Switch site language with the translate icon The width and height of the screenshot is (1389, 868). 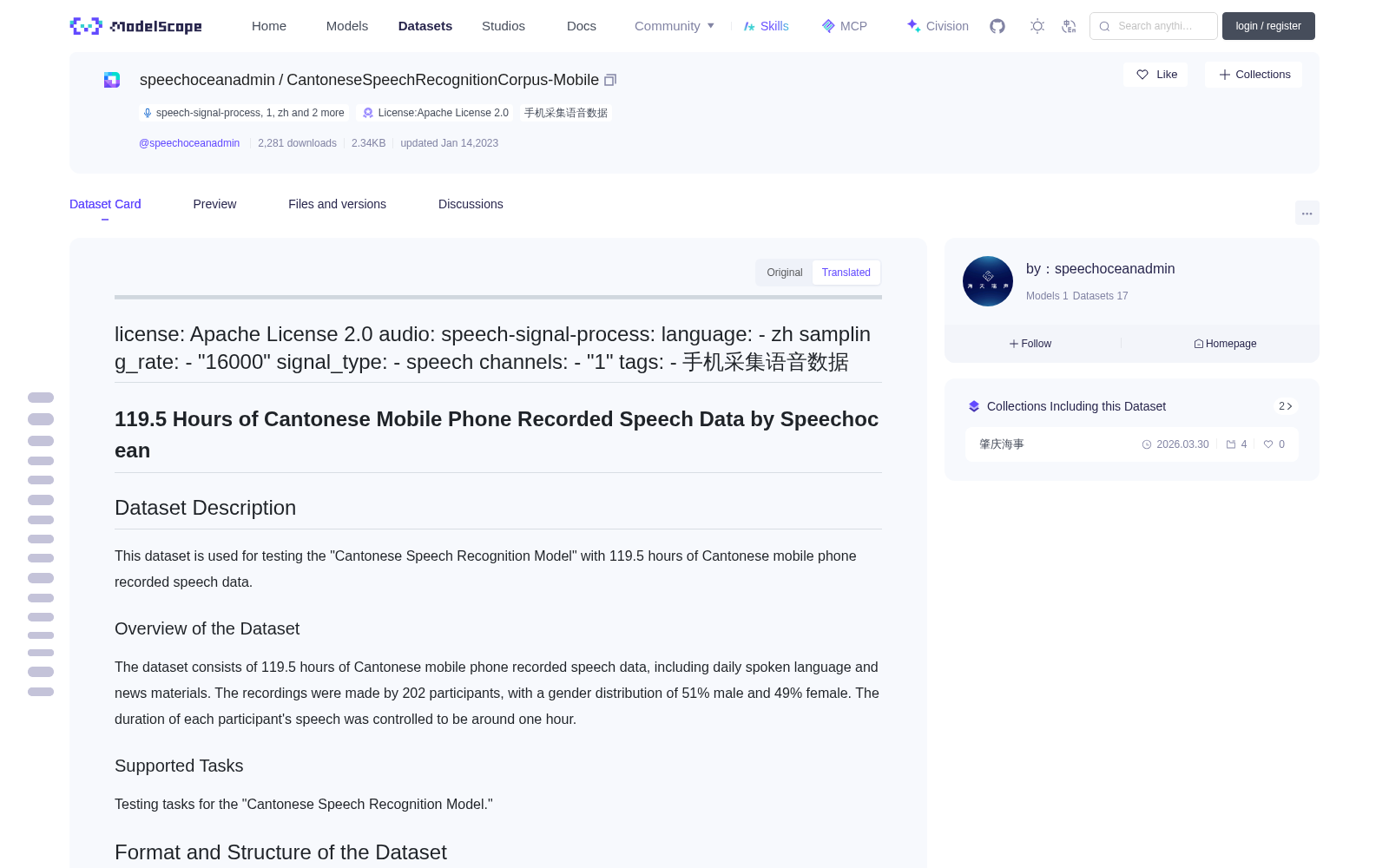click(x=1069, y=26)
